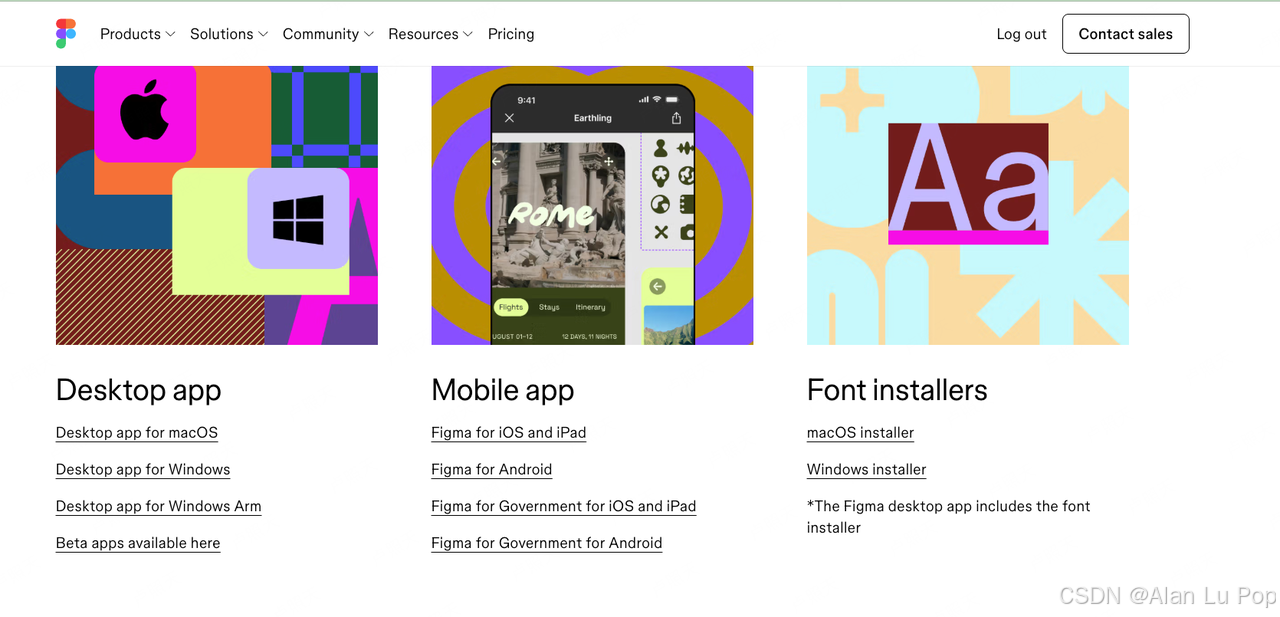Open Beta apps available here link

tap(138, 543)
